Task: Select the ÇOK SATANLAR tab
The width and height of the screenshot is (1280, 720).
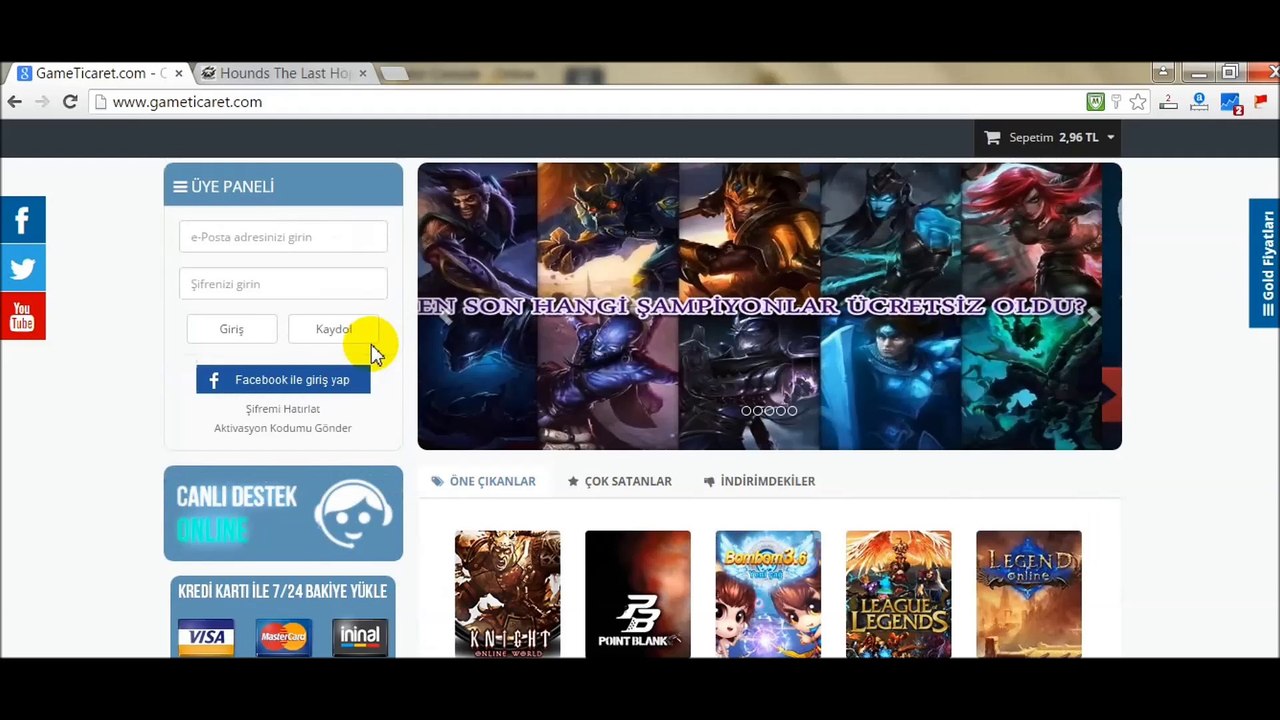Action: pos(620,481)
